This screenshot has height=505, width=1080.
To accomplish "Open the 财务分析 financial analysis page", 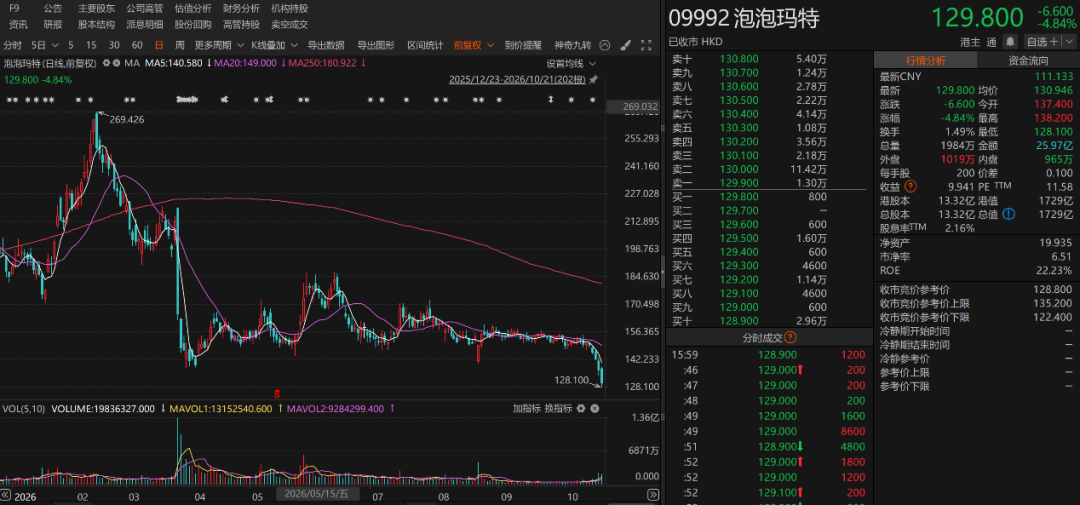I will click(241, 9).
